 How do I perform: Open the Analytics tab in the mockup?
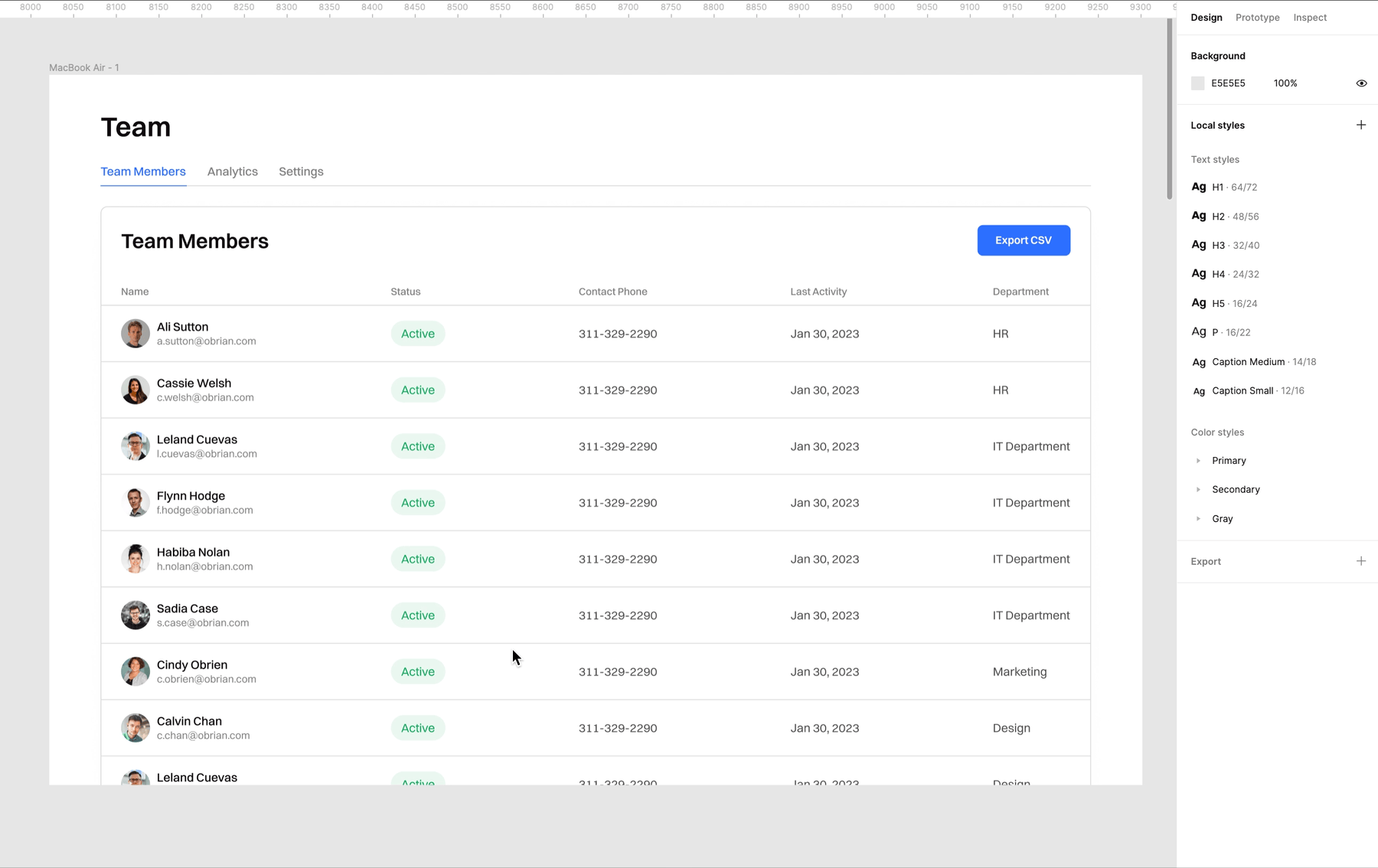click(233, 171)
